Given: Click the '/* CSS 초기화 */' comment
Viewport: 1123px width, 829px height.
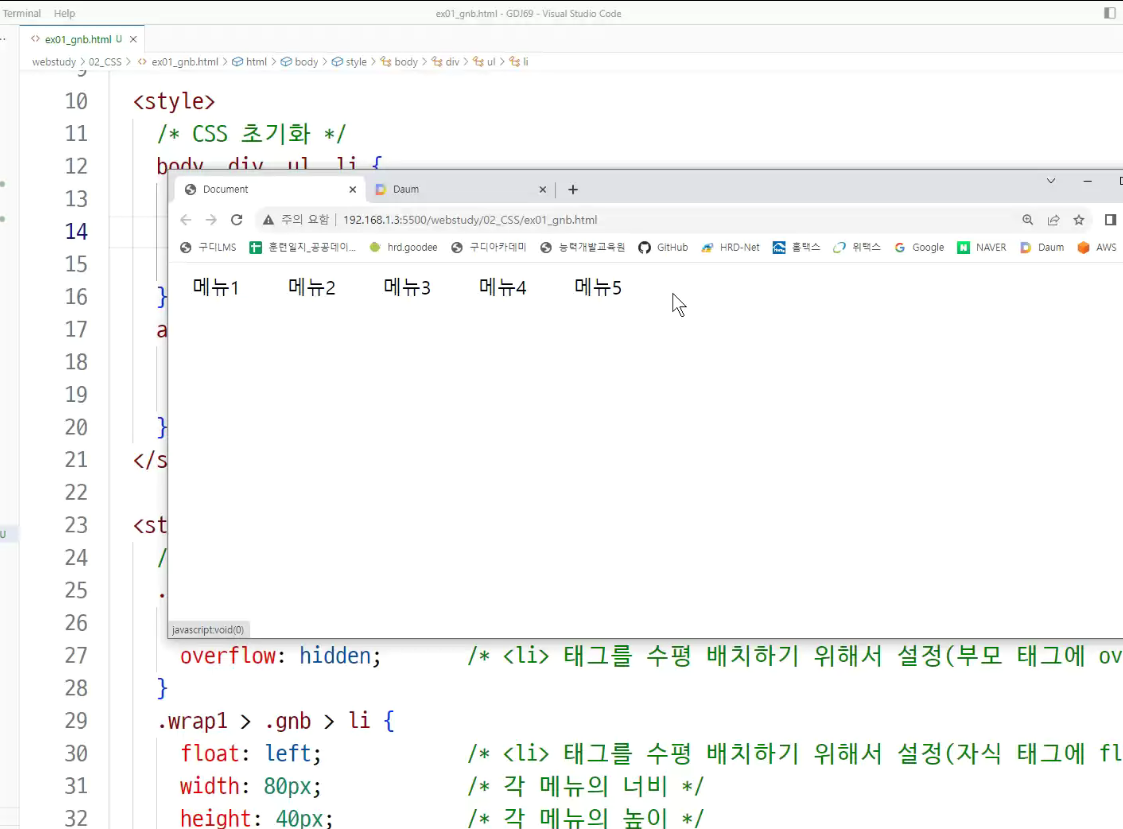Looking at the screenshot, I should (x=252, y=134).
